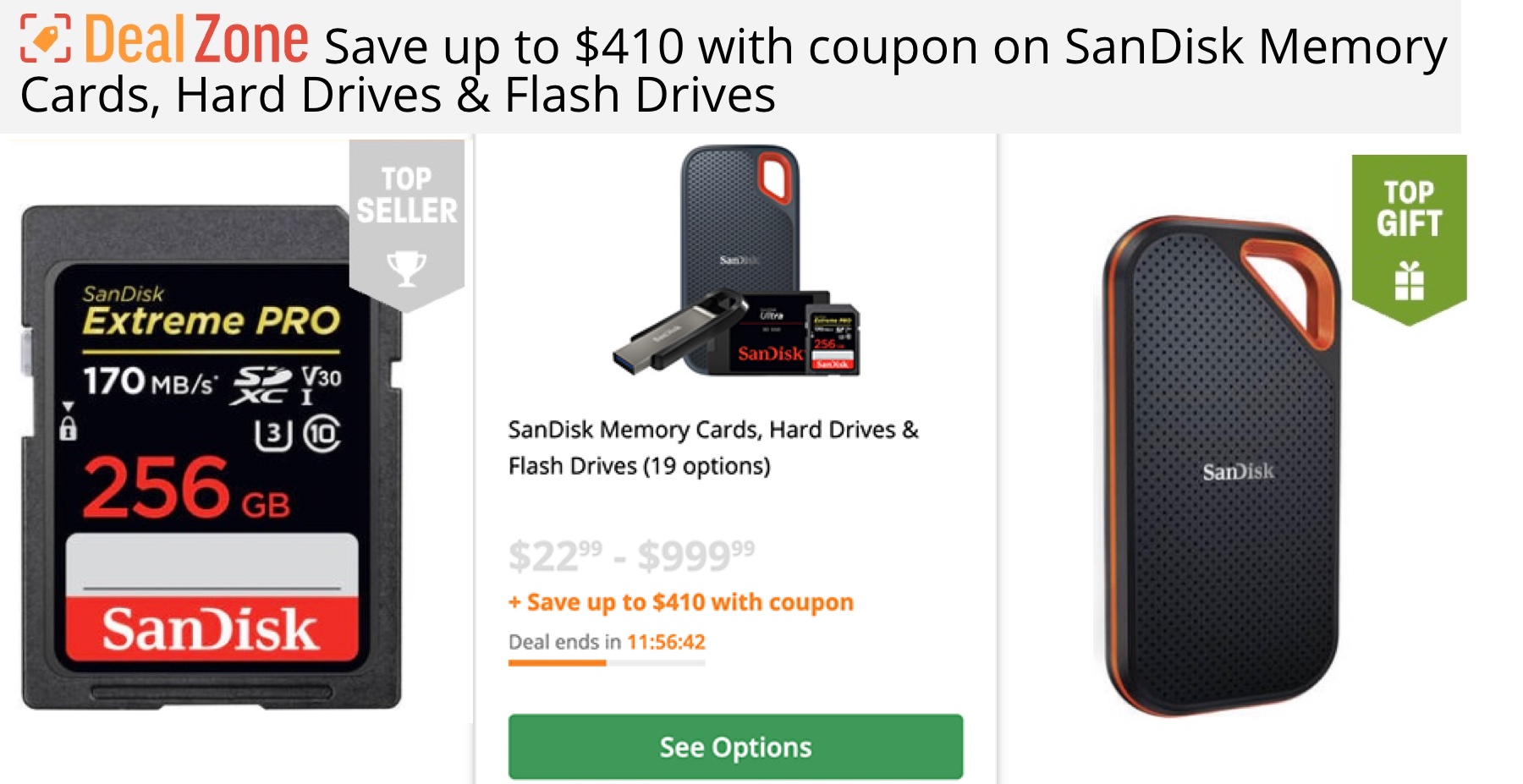
Task: Click the Deal Zone tag icon
Action: [x=45, y=39]
